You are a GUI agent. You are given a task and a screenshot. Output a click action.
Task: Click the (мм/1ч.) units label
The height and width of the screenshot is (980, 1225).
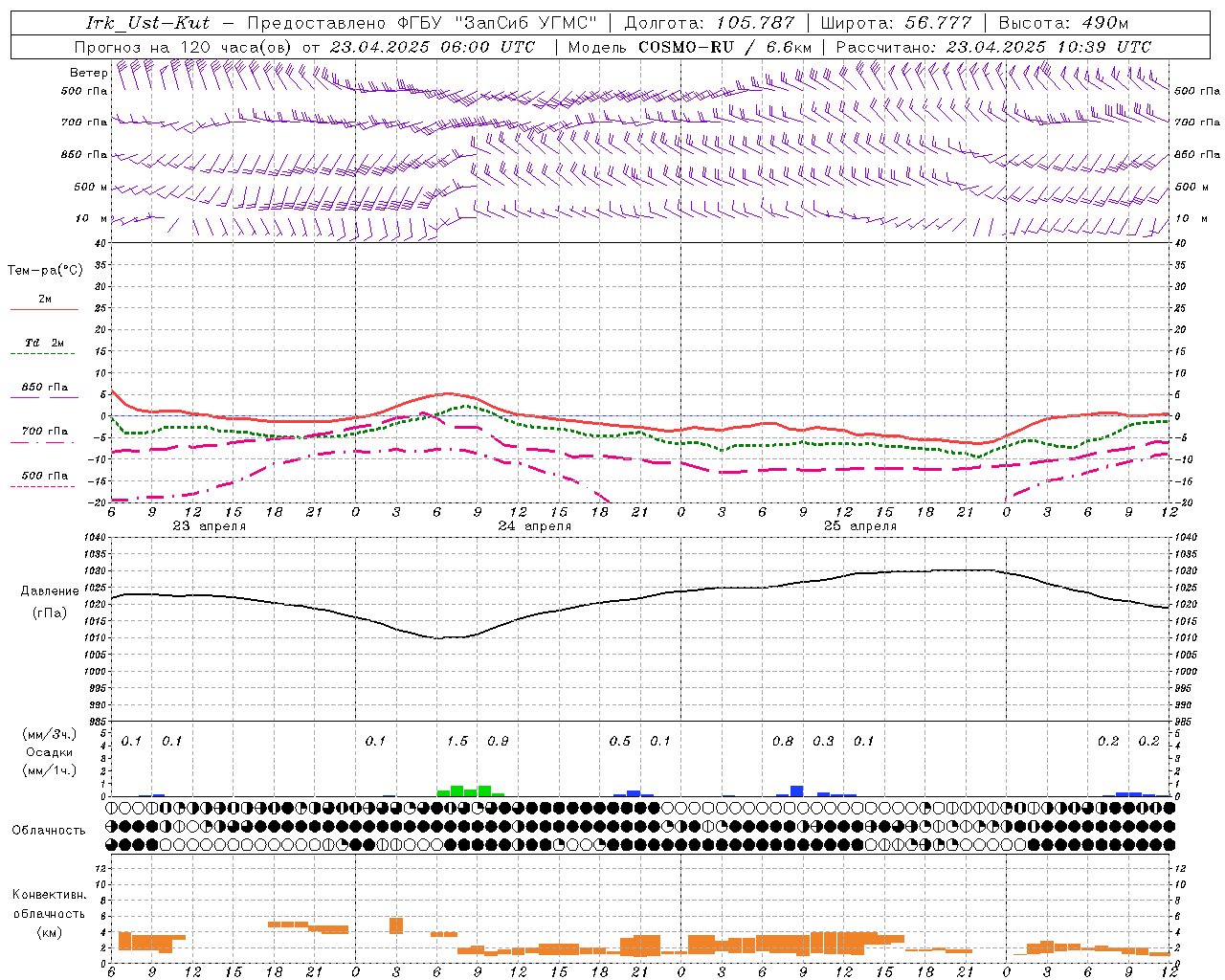pos(50,770)
